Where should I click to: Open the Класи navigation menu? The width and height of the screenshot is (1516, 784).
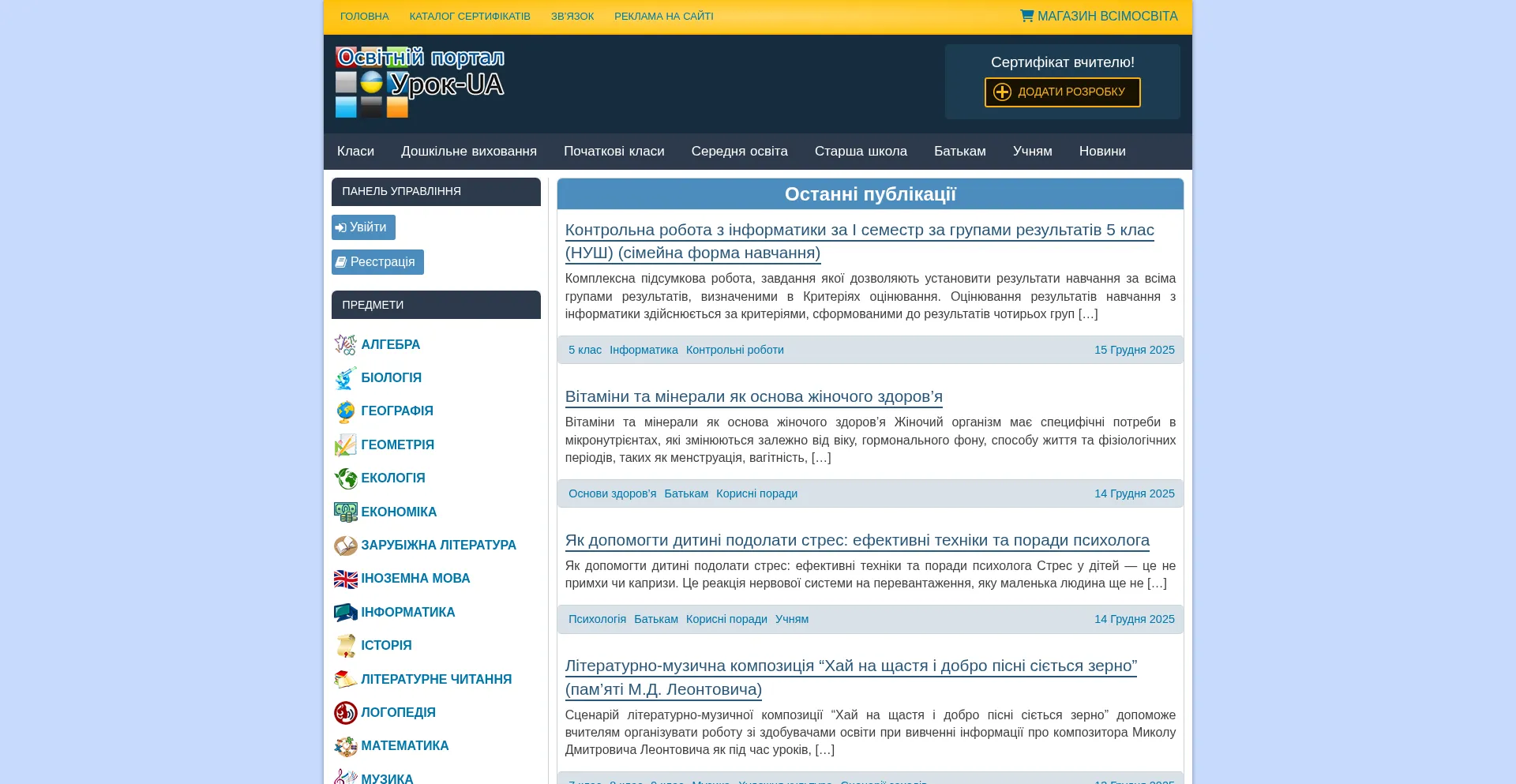click(x=355, y=151)
